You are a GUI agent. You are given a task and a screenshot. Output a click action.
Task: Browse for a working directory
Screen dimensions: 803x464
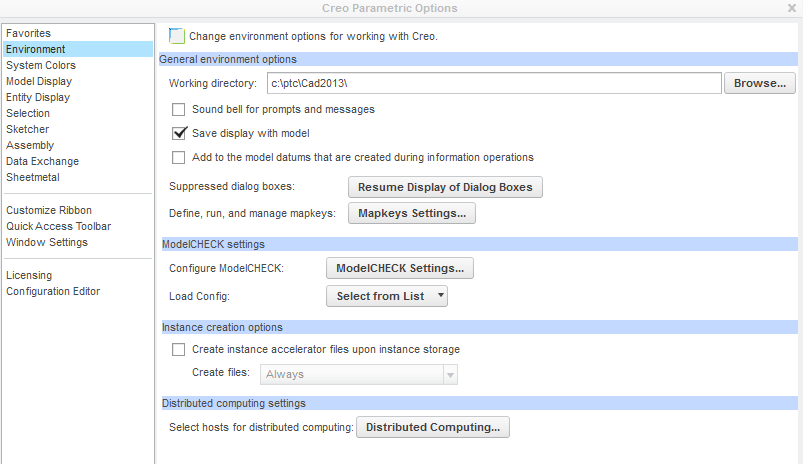click(x=759, y=83)
